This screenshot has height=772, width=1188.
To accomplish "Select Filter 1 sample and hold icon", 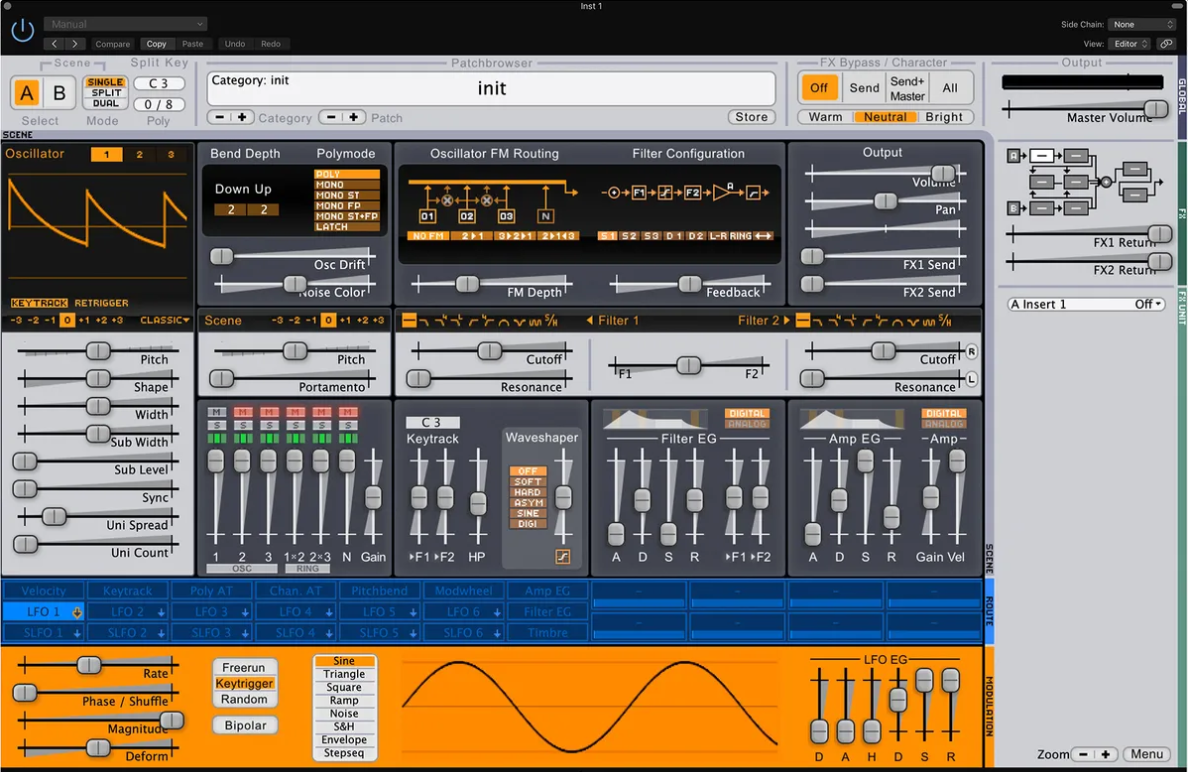I will 552,321.
